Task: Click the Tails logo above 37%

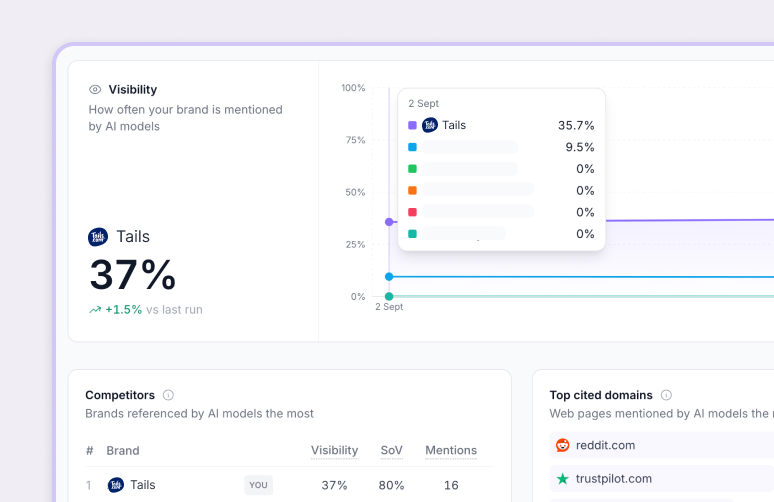Action: (98, 237)
